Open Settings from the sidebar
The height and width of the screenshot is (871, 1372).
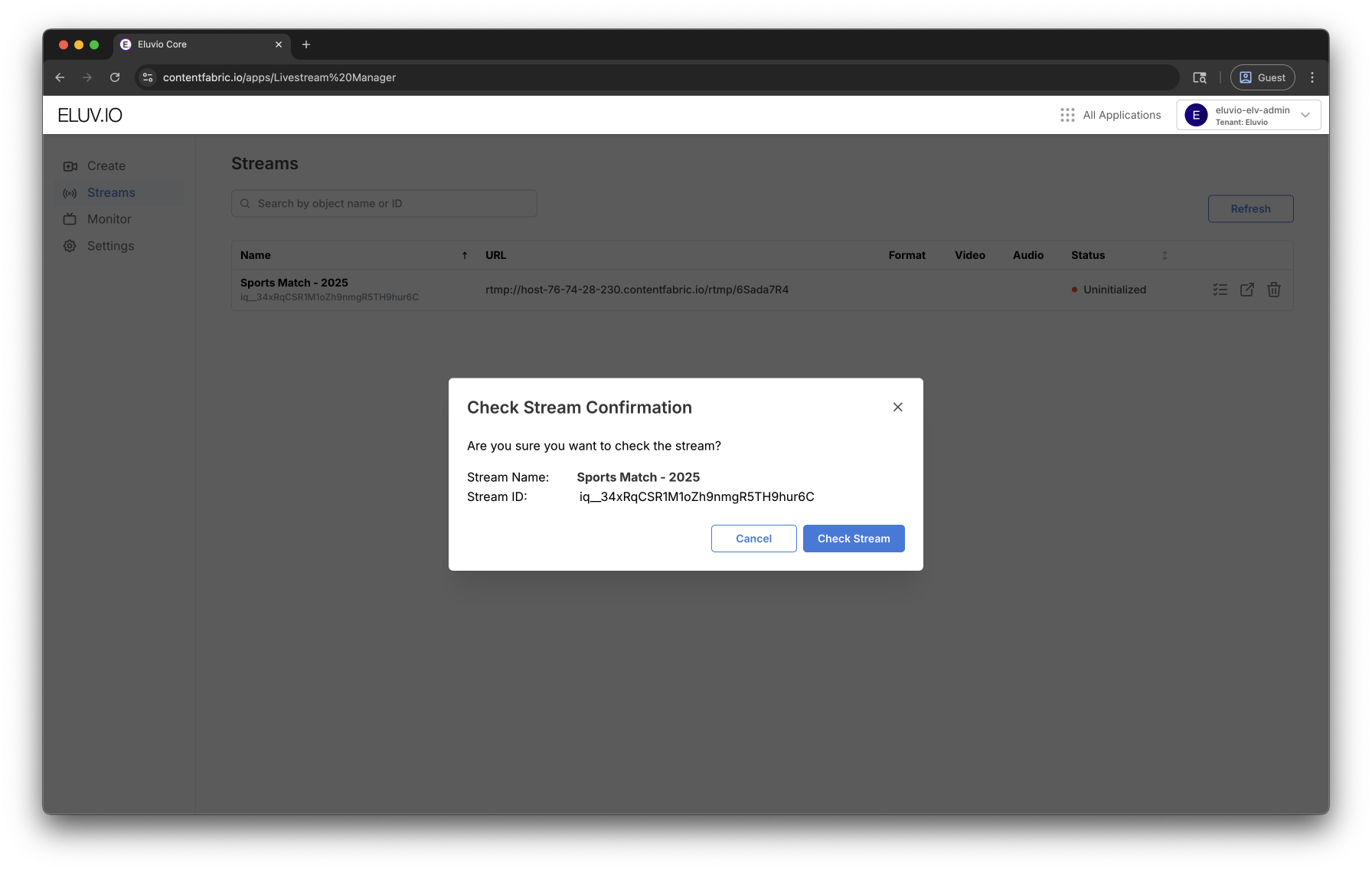tap(110, 246)
